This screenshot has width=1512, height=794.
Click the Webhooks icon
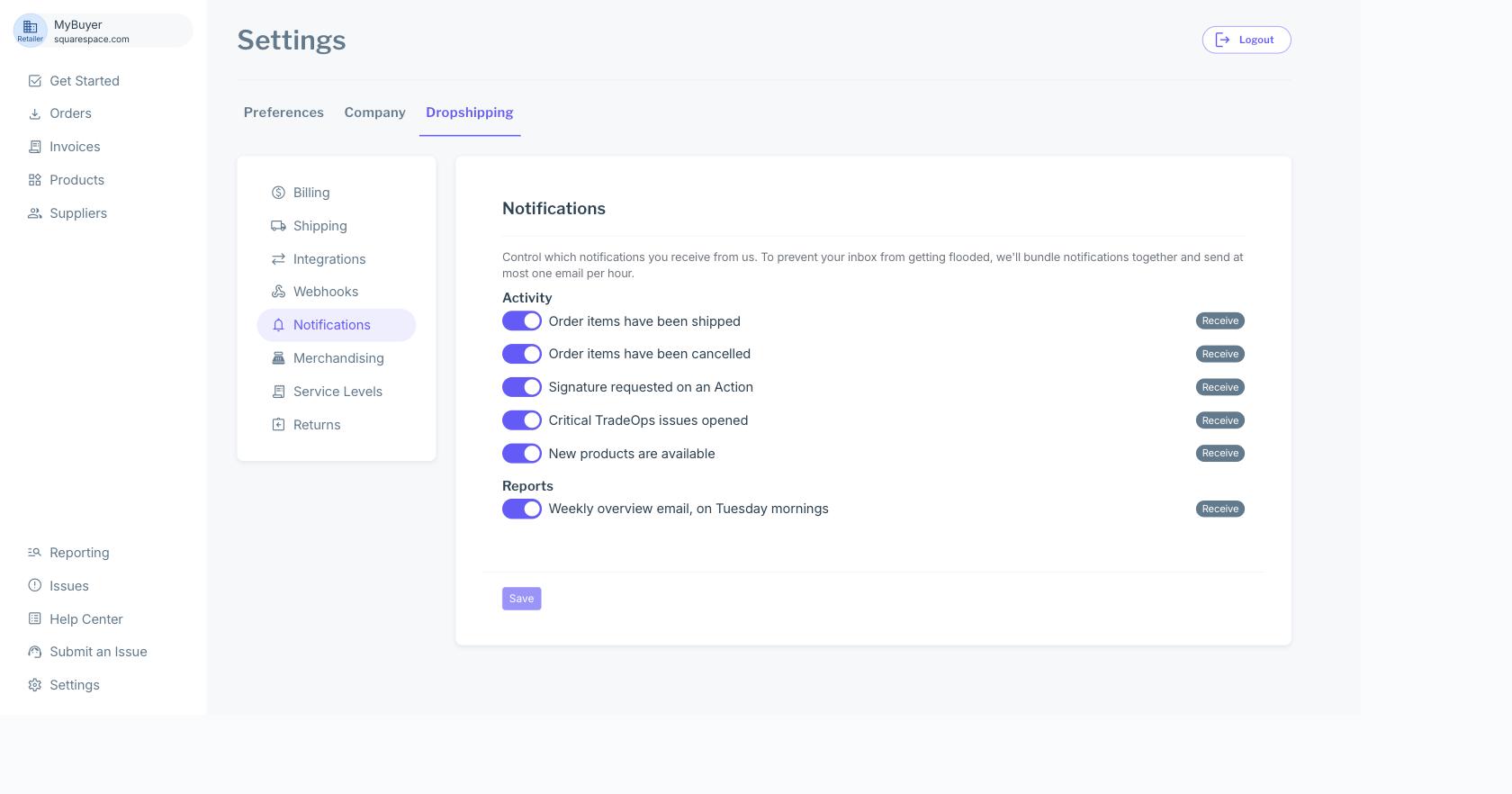coord(278,292)
